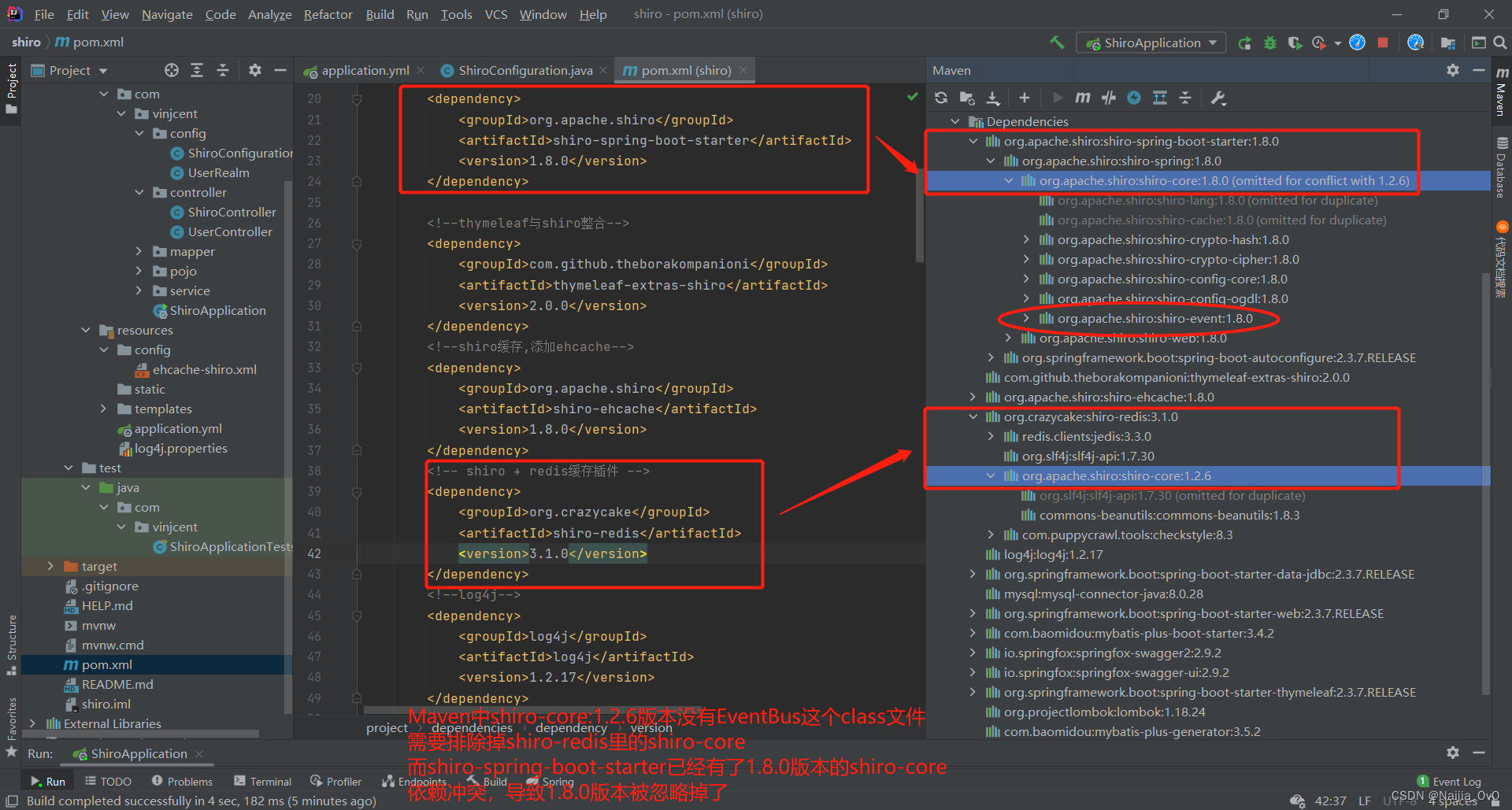Collapse shiro-spring-boot-starter:1.8.0 dependency node

coord(973,142)
